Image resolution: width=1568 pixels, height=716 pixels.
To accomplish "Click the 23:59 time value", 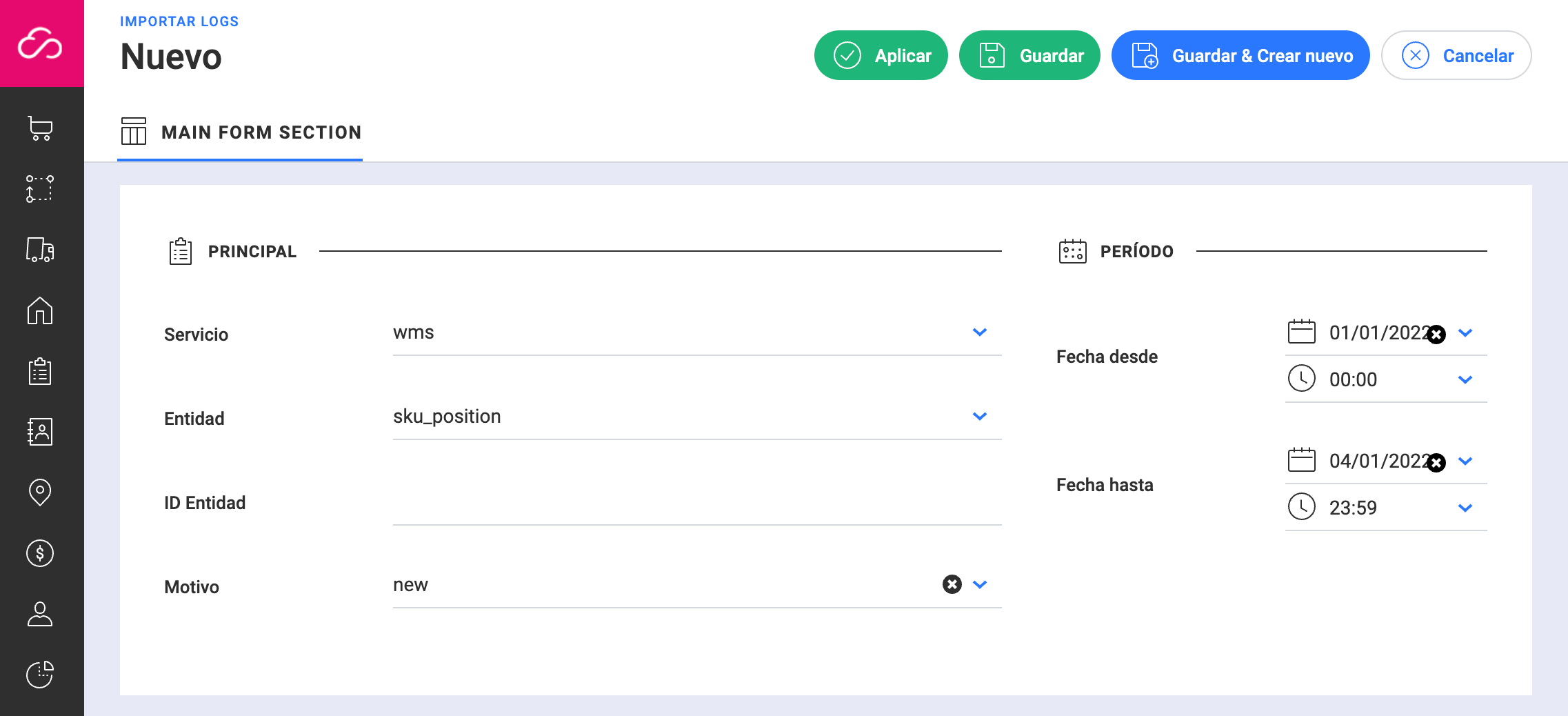I will (x=1353, y=508).
